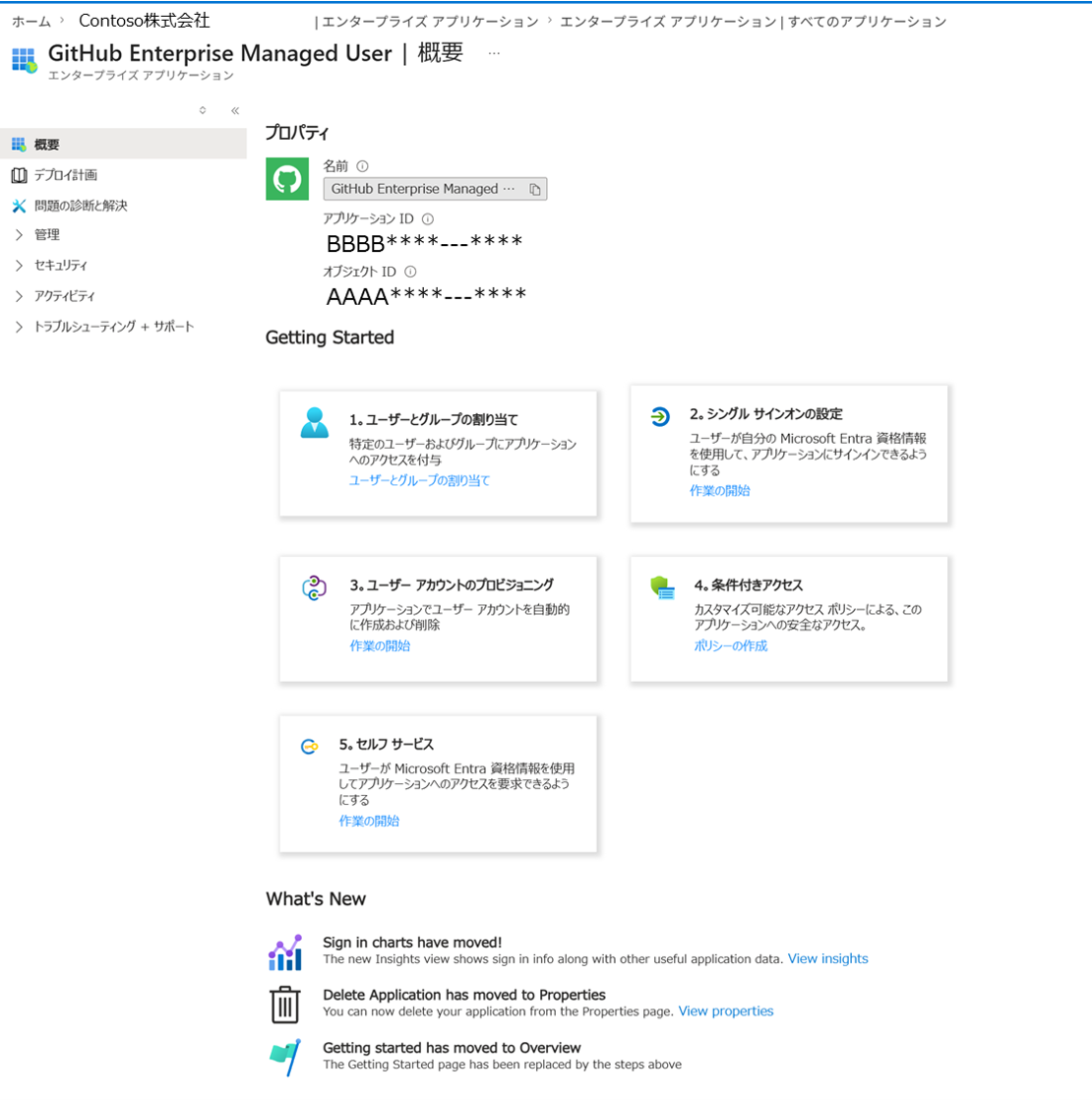
Task: Click card title 4. 条件付きアクセス
Action: [749, 585]
